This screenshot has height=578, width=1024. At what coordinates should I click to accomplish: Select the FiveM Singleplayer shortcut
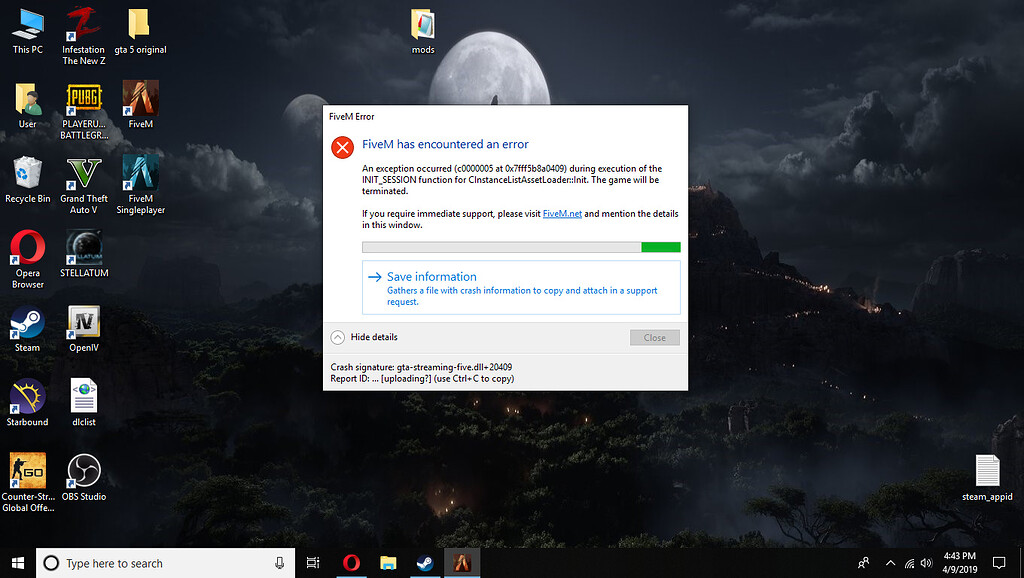(x=140, y=184)
